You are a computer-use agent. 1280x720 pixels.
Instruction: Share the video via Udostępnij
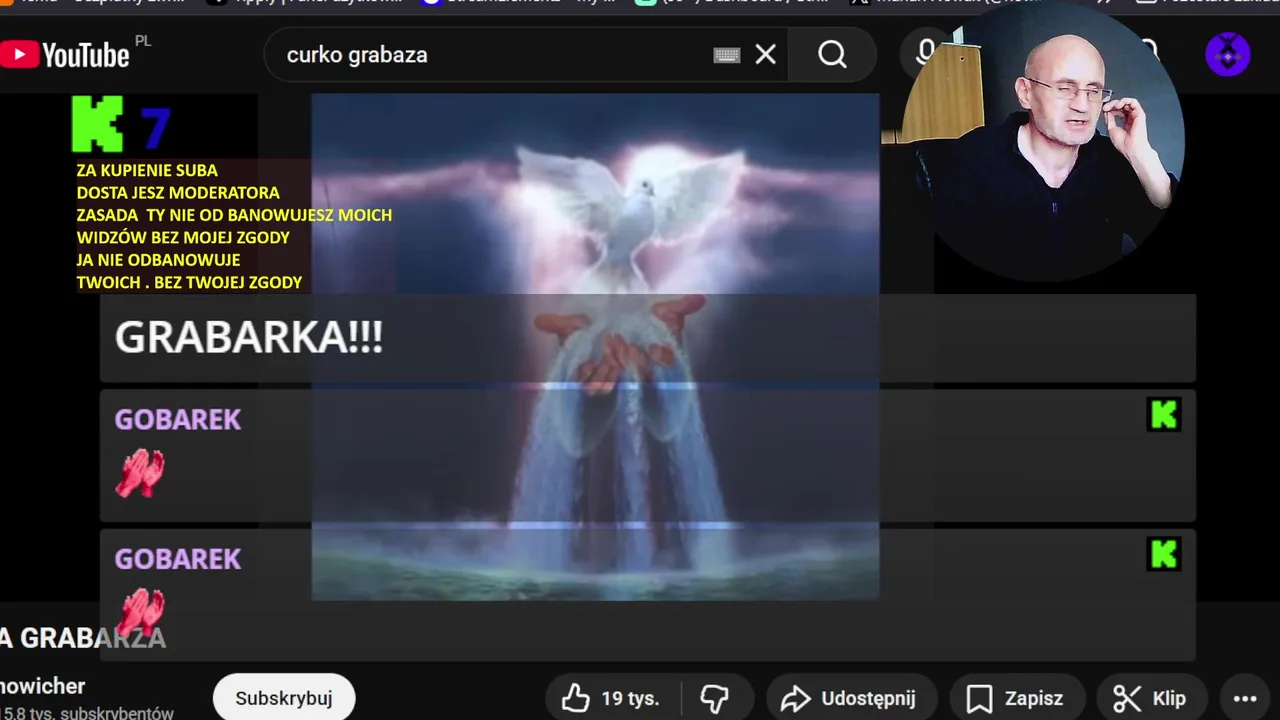pos(851,698)
